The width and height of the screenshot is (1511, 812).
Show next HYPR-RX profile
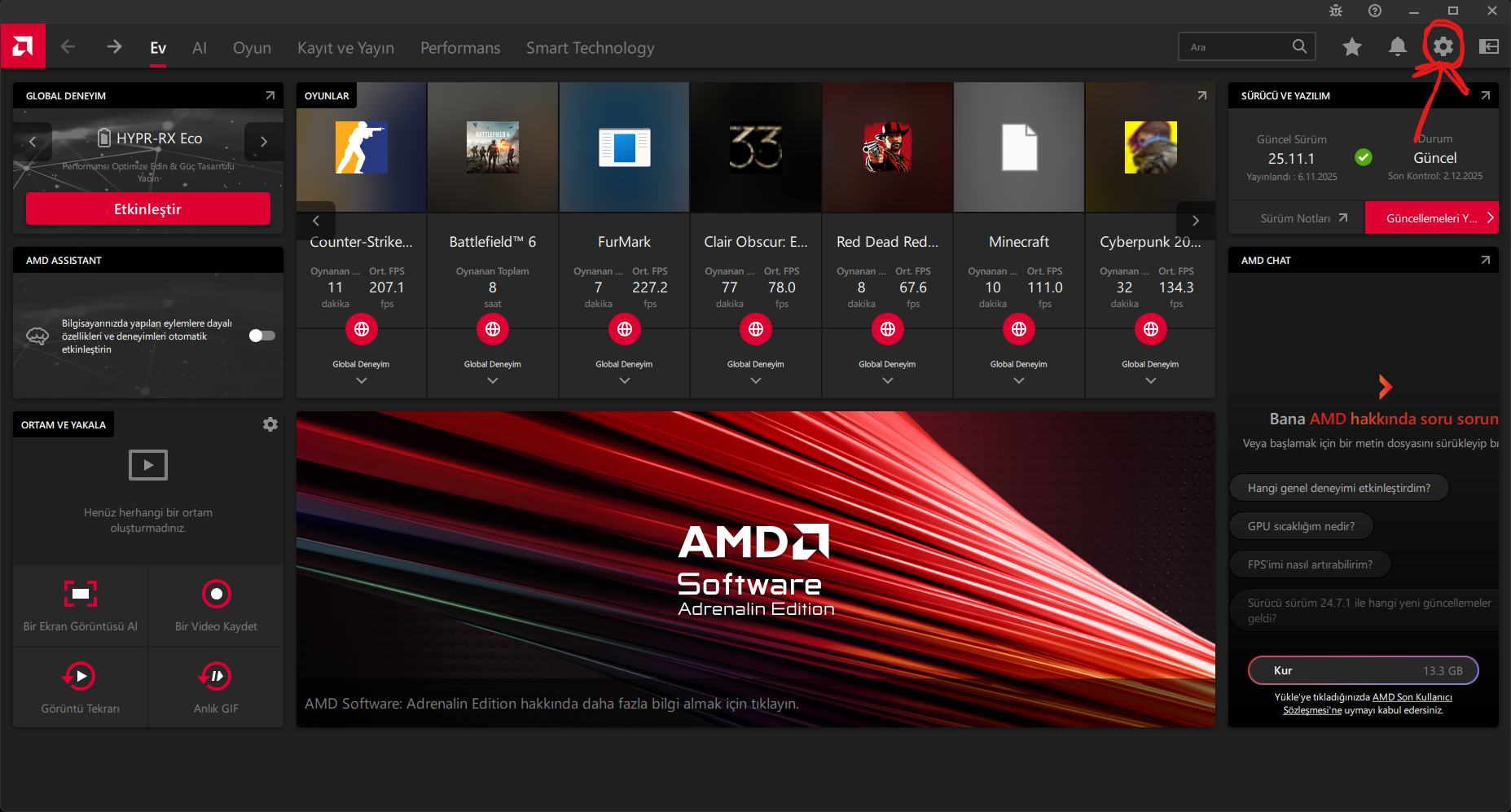264,142
